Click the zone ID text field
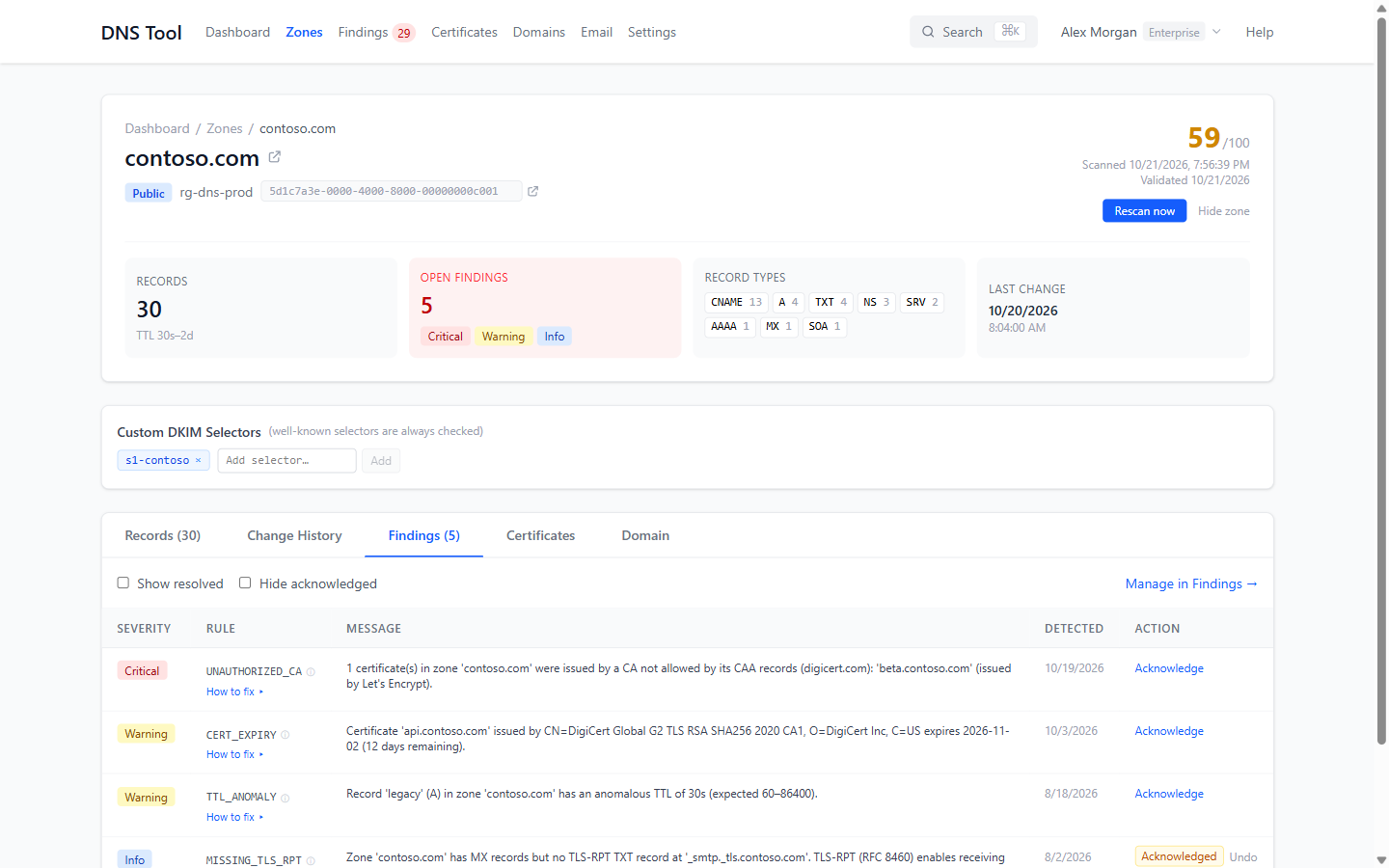Screen dimensions: 1389x868 pos(392,191)
